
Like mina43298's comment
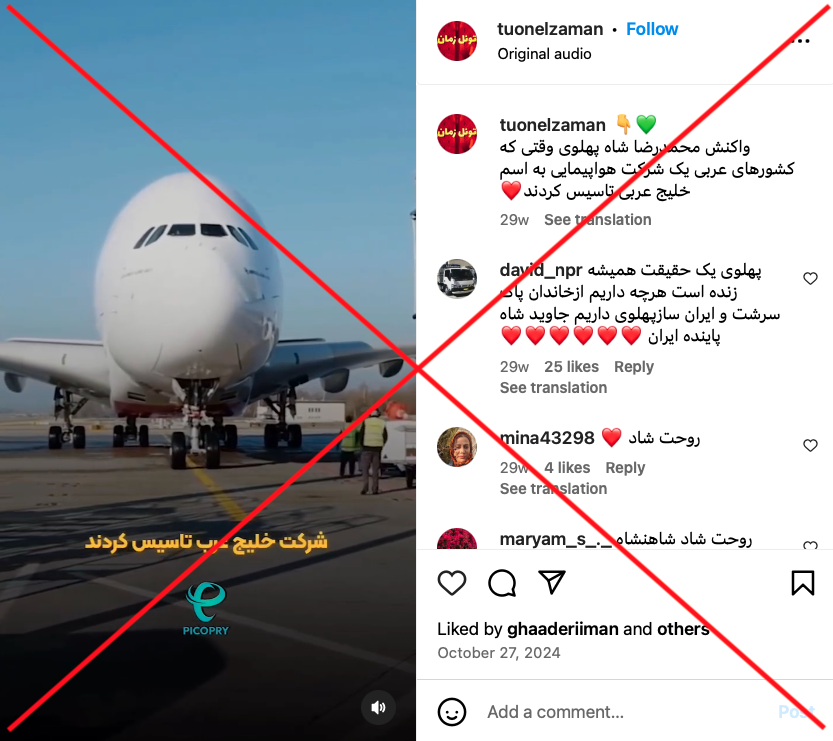(x=810, y=445)
